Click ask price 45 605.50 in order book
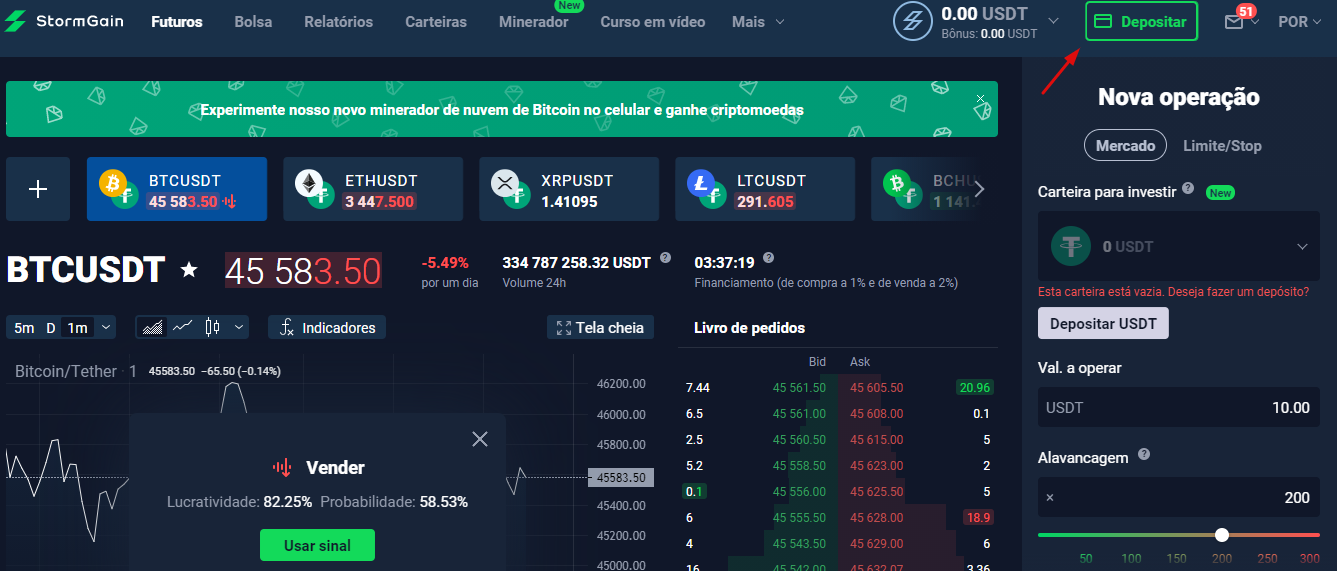 (877, 387)
